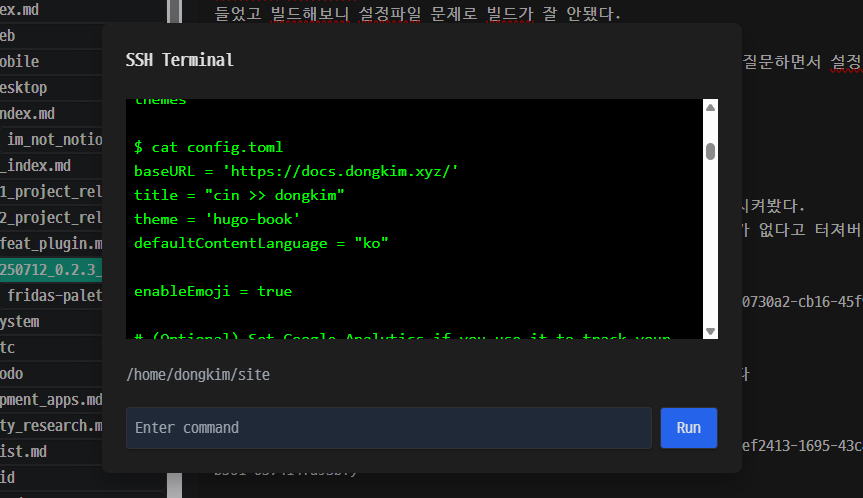Expand the esktop folder in sidebar

click(24, 87)
